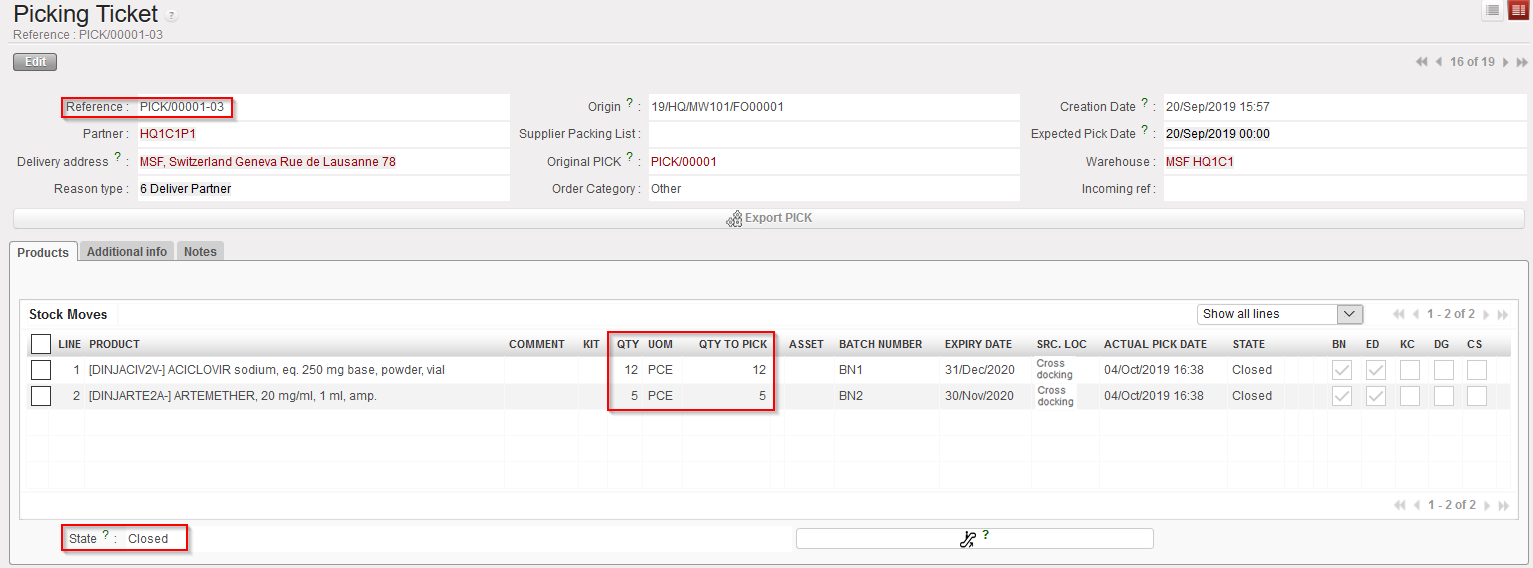Open the Additional info tab
This screenshot has width=1533, height=568.
tap(127, 252)
